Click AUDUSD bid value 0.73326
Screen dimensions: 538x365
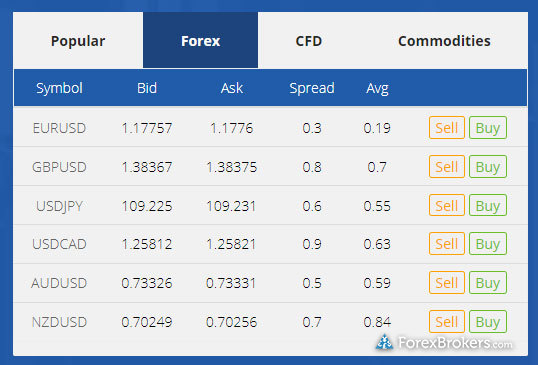tap(147, 283)
